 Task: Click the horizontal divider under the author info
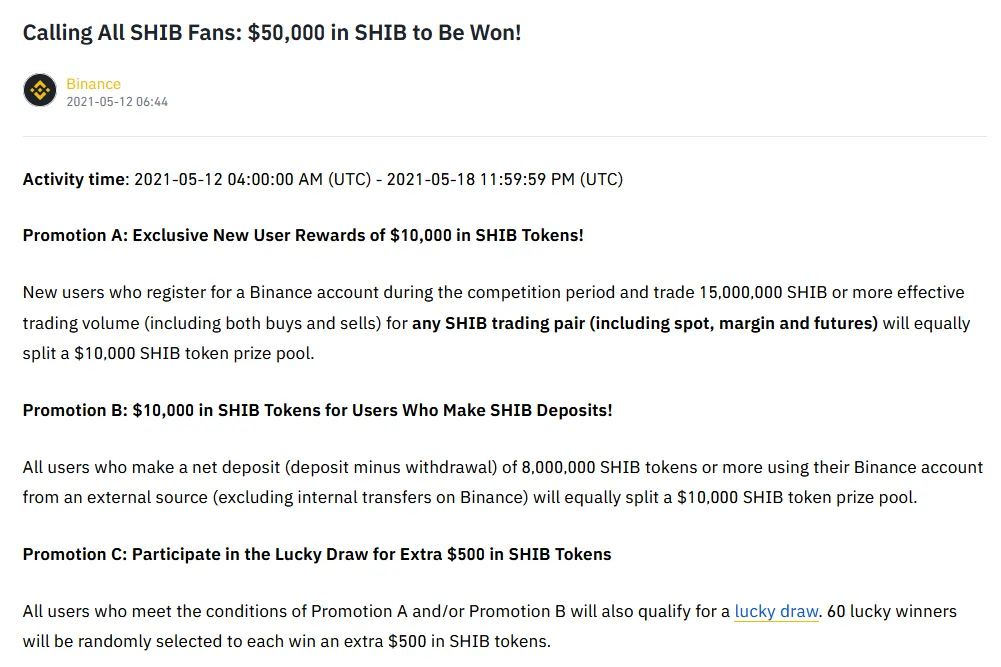504,136
